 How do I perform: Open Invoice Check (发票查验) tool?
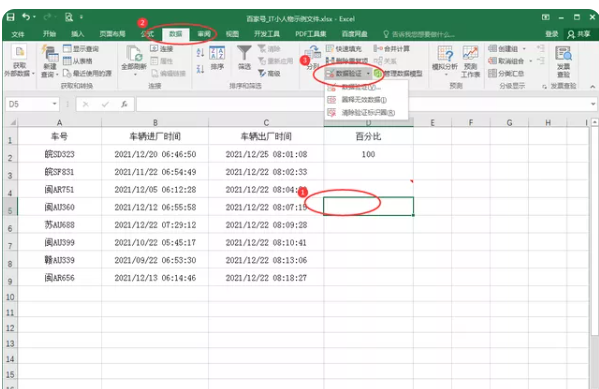point(563,61)
